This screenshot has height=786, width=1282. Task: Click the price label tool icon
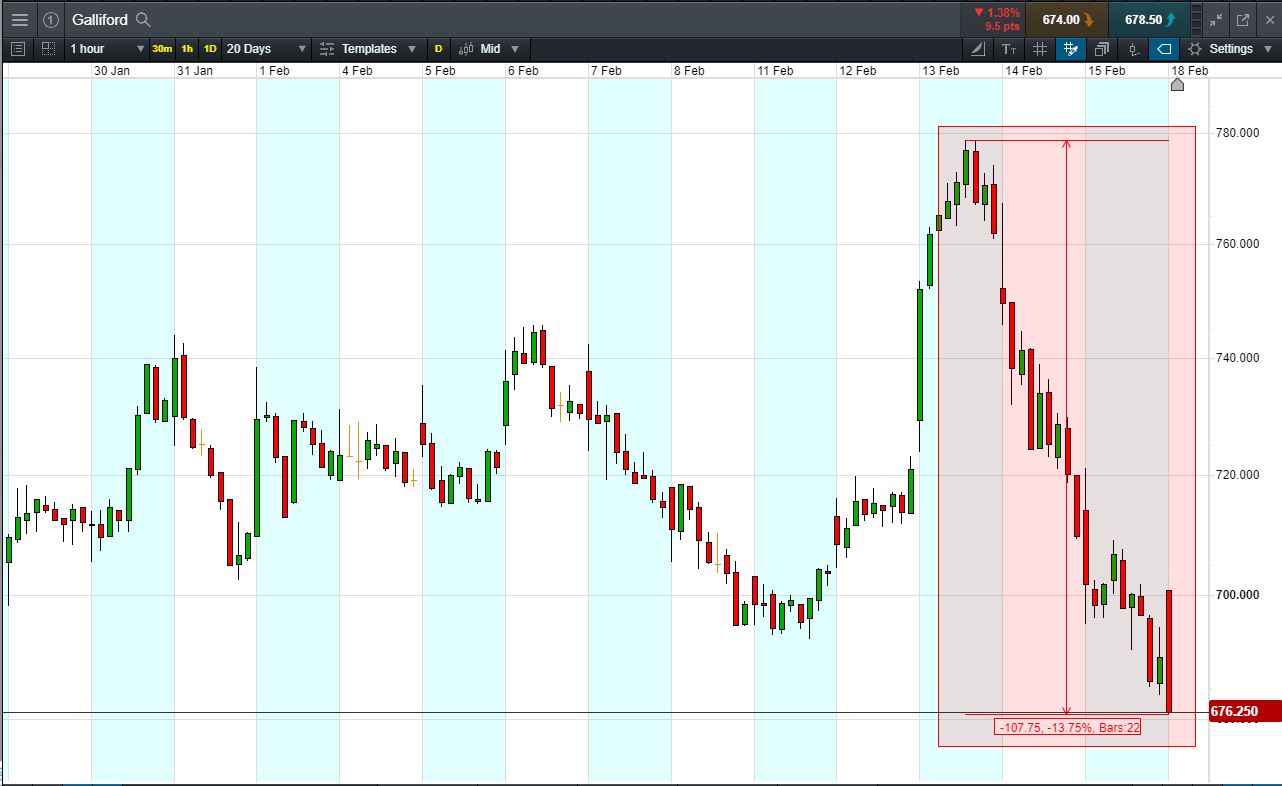tap(1163, 48)
